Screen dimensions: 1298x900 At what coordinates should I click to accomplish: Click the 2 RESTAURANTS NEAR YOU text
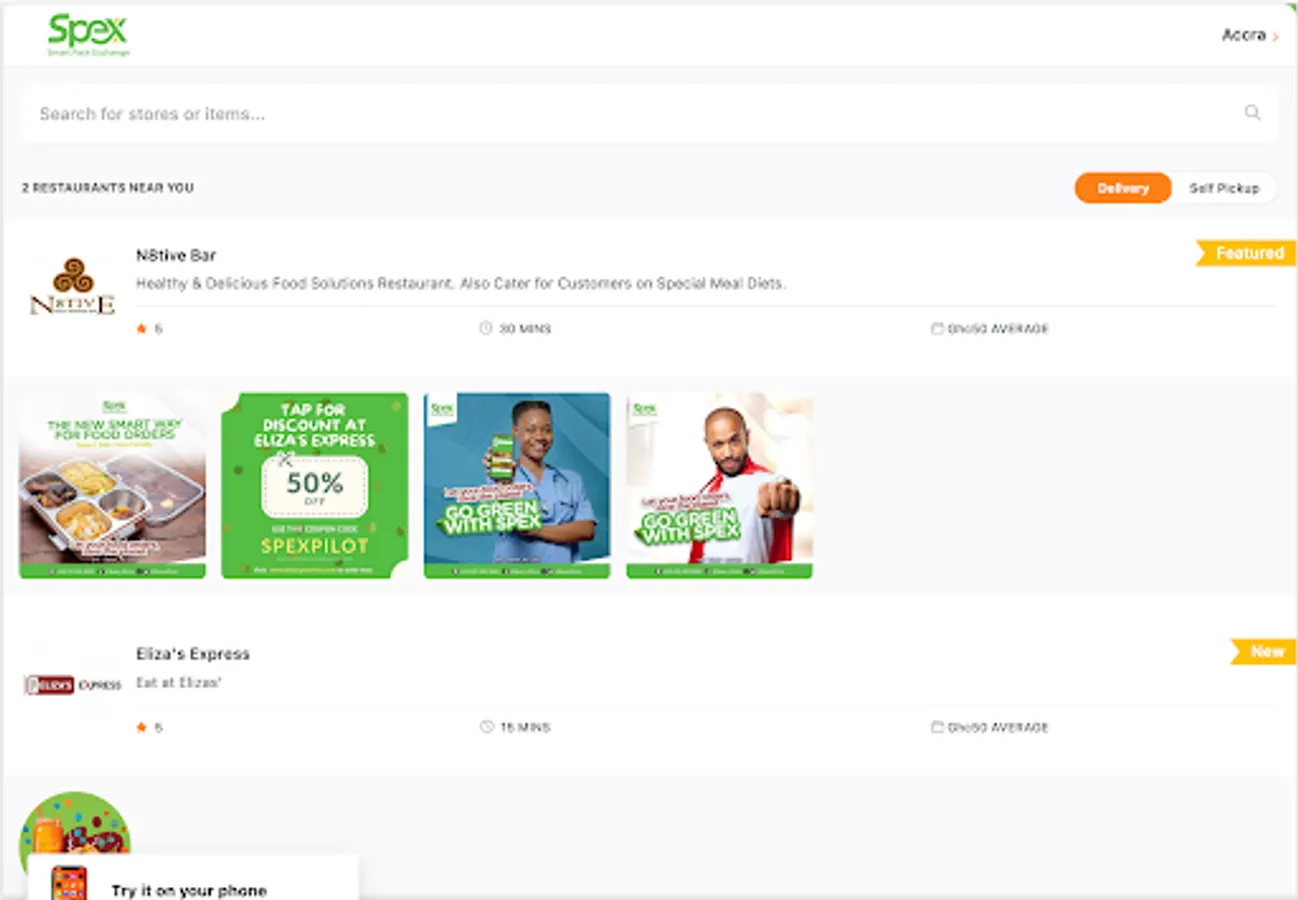[x=108, y=188]
